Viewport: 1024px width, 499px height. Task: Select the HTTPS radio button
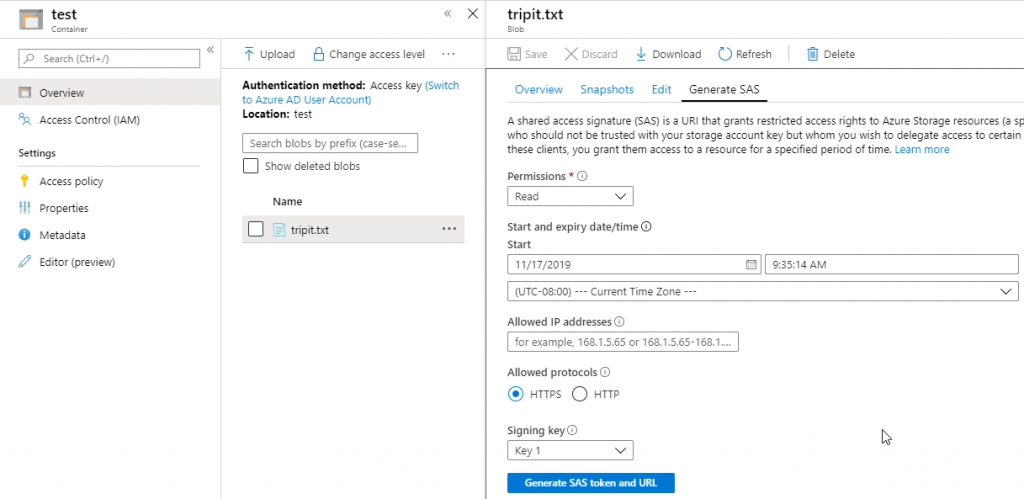516,394
